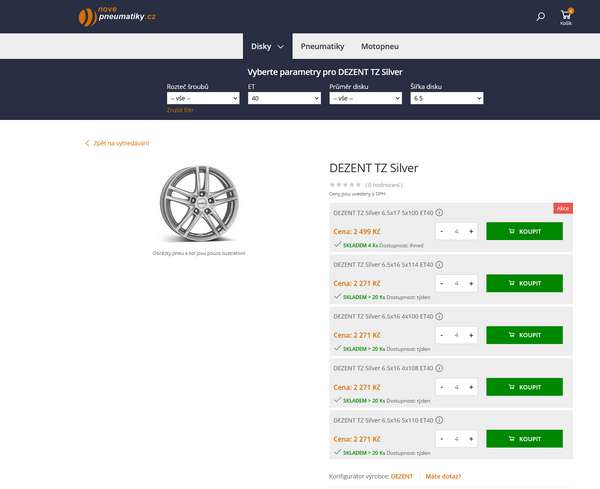Decrease quantity for 6.5x16 5x110 wheel
The image size is (600, 489).
[x=442, y=439]
